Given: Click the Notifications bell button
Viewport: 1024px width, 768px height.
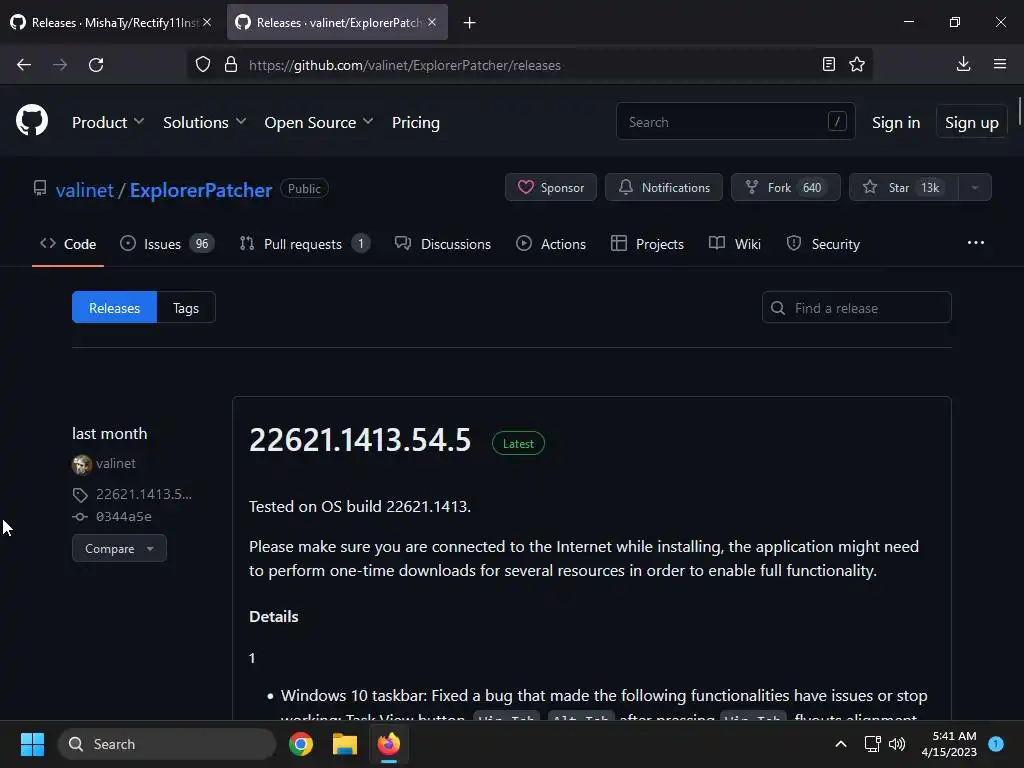Looking at the screenshot, I should 664,187.
